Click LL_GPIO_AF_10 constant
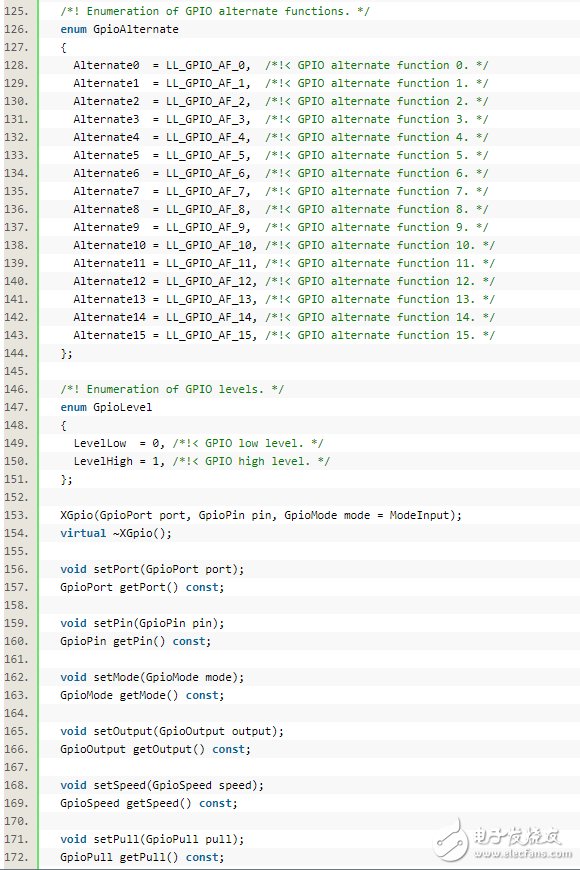The image size is (580, 870). tap(211, 245)
